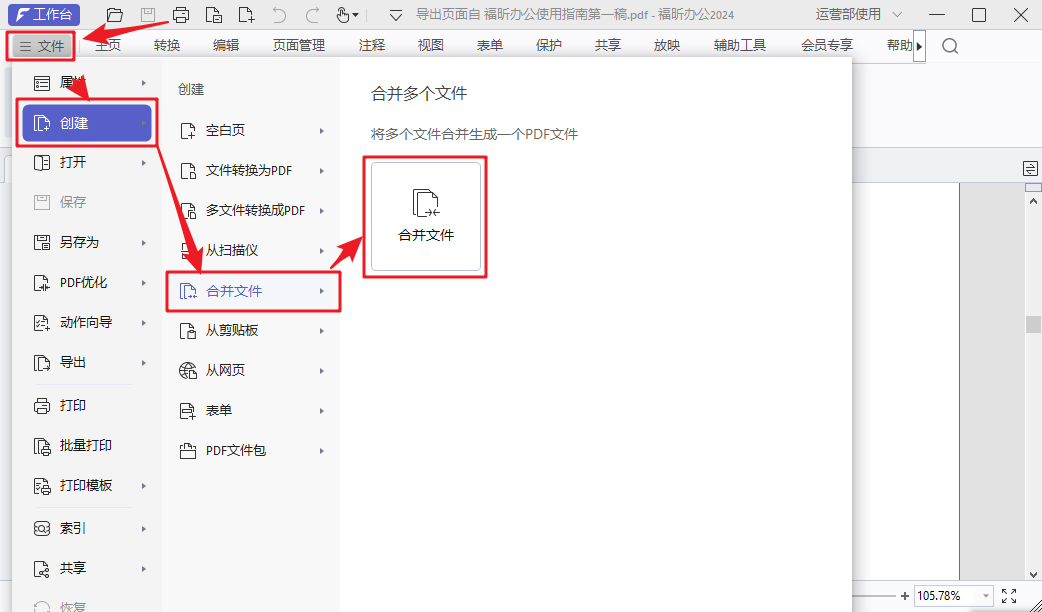Click the vertical scrollbar down arrow
This screenshot has height=612, width=1042.
(x=1033, y=574)
